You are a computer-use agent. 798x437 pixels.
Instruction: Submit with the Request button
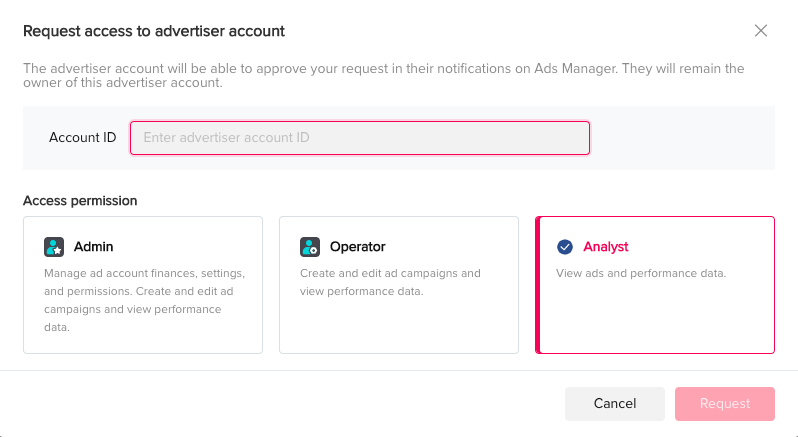(725, 404)
